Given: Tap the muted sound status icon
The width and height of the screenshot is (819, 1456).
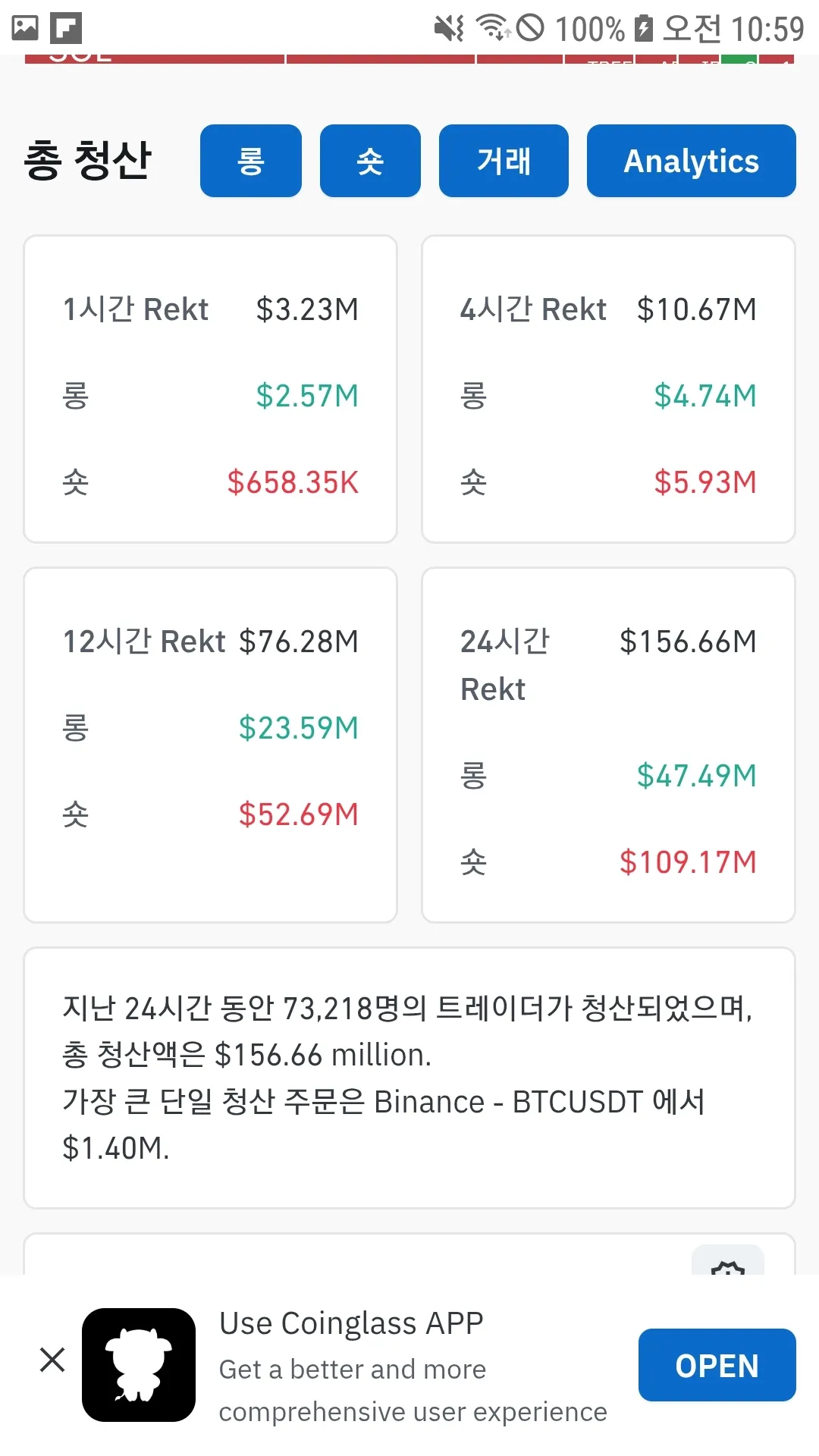Looking at the screenshot, I should click(449, 29).
